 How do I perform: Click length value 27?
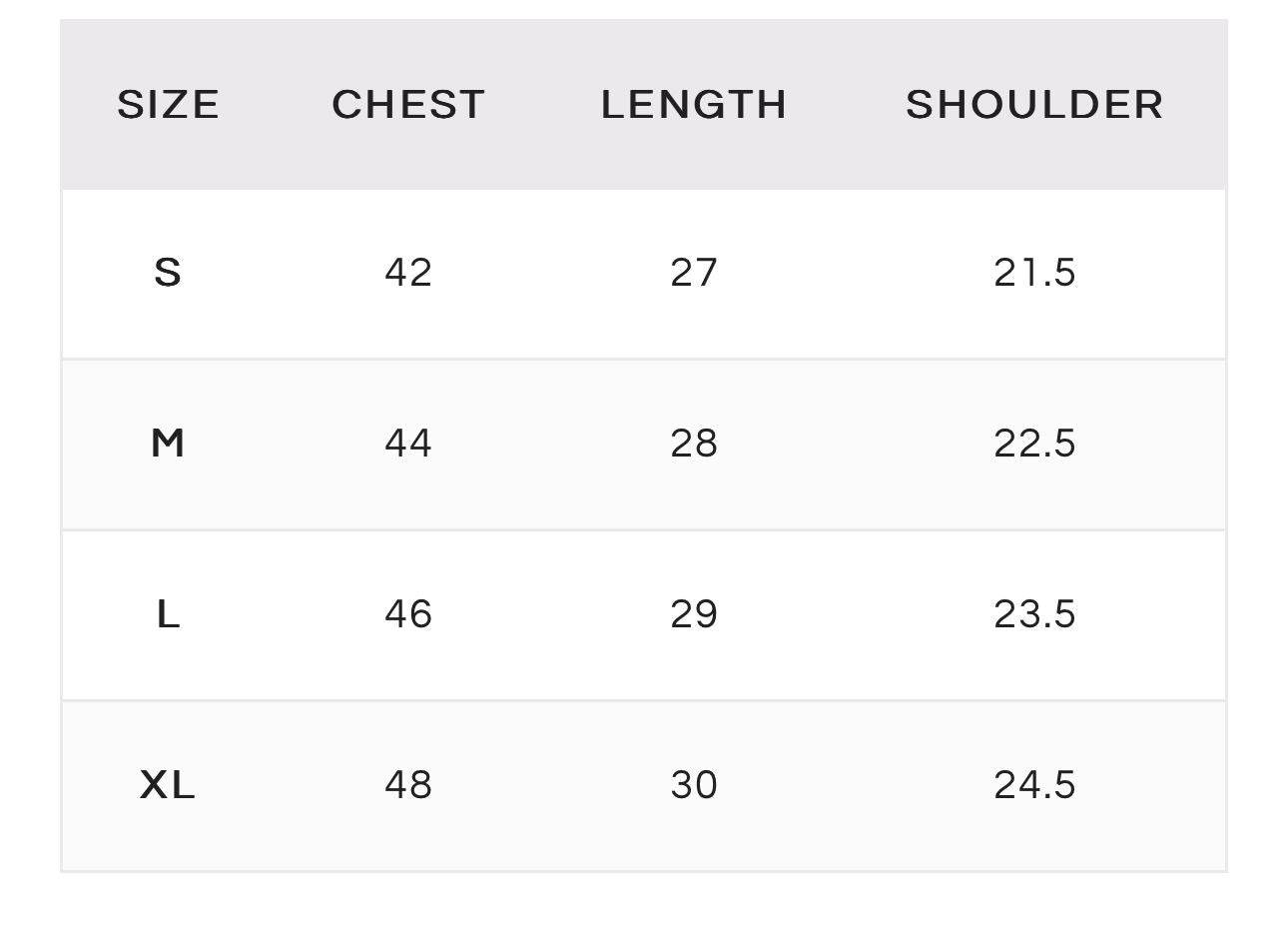(x=694, y=273)
